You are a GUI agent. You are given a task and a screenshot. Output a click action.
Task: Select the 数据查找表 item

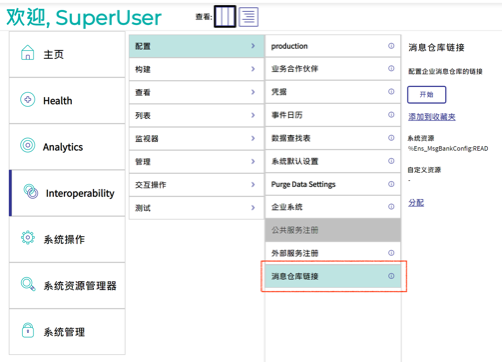click(333, 138)
